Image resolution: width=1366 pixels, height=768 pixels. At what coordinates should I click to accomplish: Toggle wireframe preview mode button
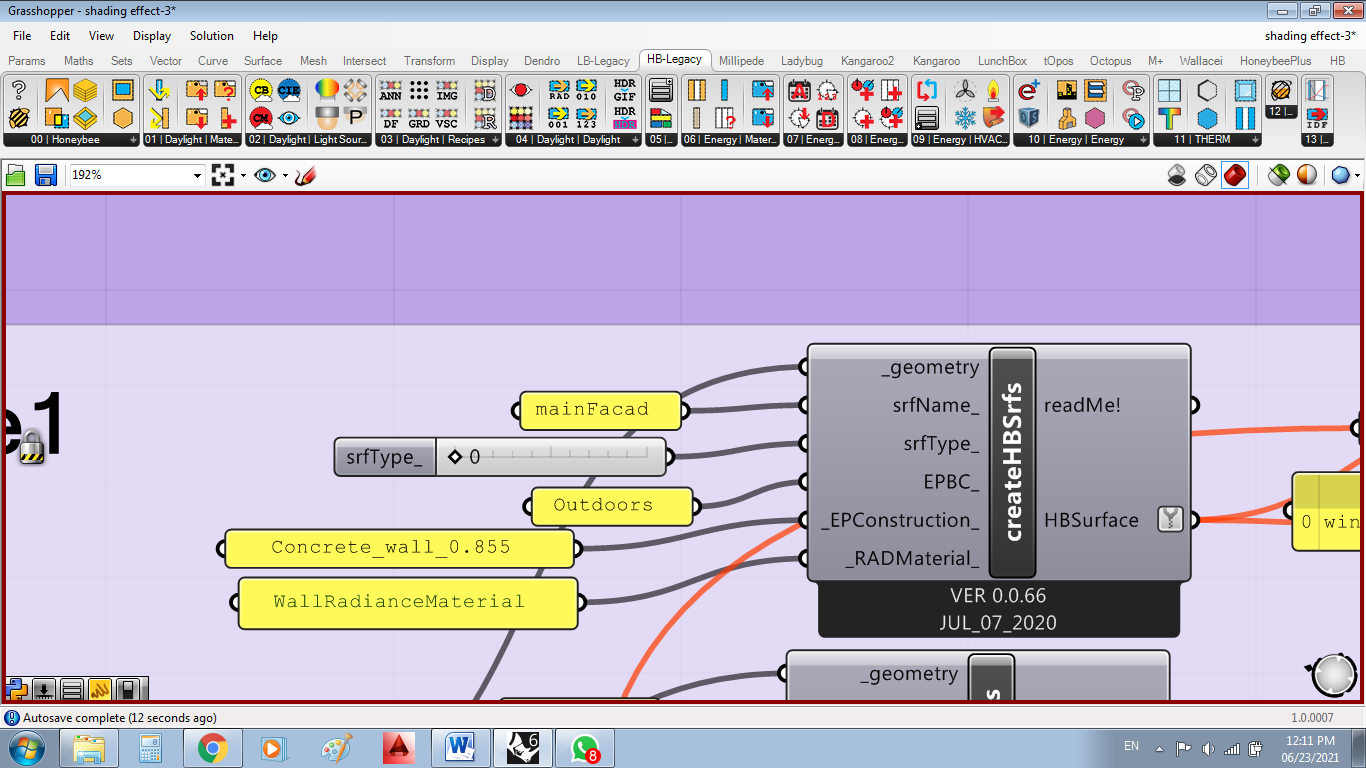tap(1206, 175)
